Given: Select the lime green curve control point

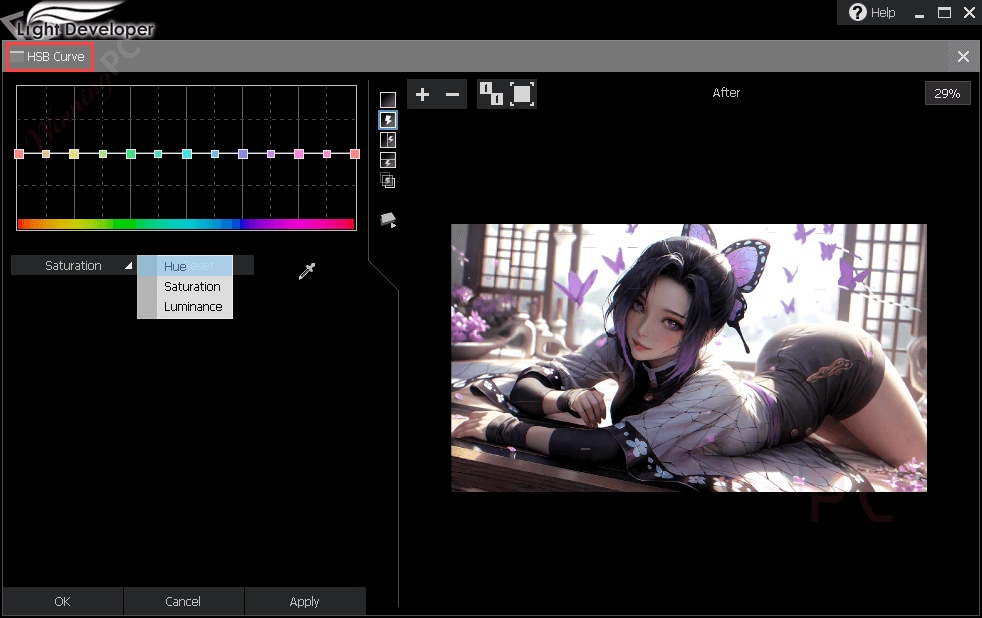Looking at the screenshot, I should (x=103, y=154).
